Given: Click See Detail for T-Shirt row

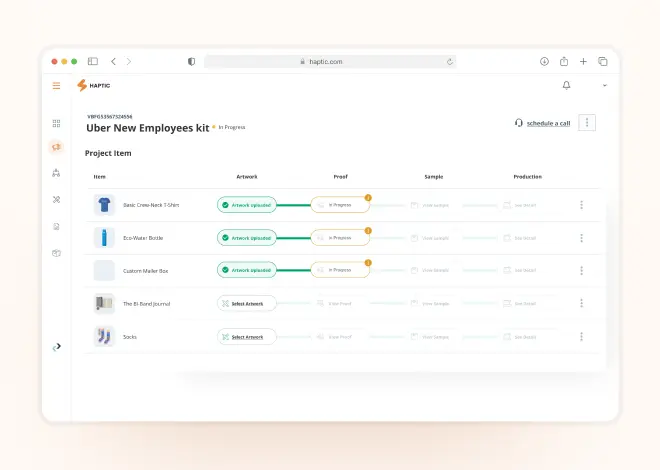Looking at the screenshot, I should pos(520,205).
